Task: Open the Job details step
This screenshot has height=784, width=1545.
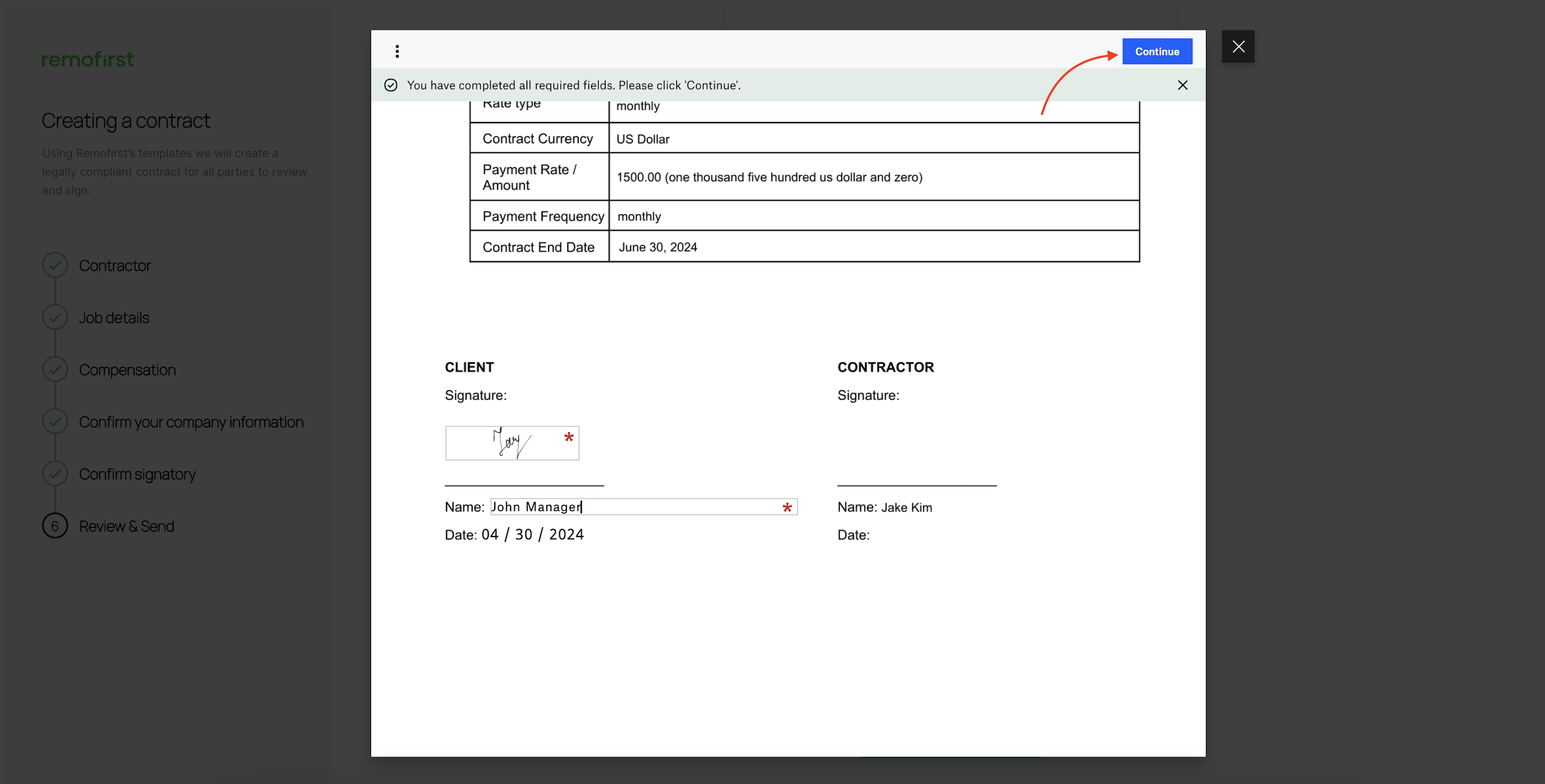Action: pyautogui.click(x=114, y=317)
